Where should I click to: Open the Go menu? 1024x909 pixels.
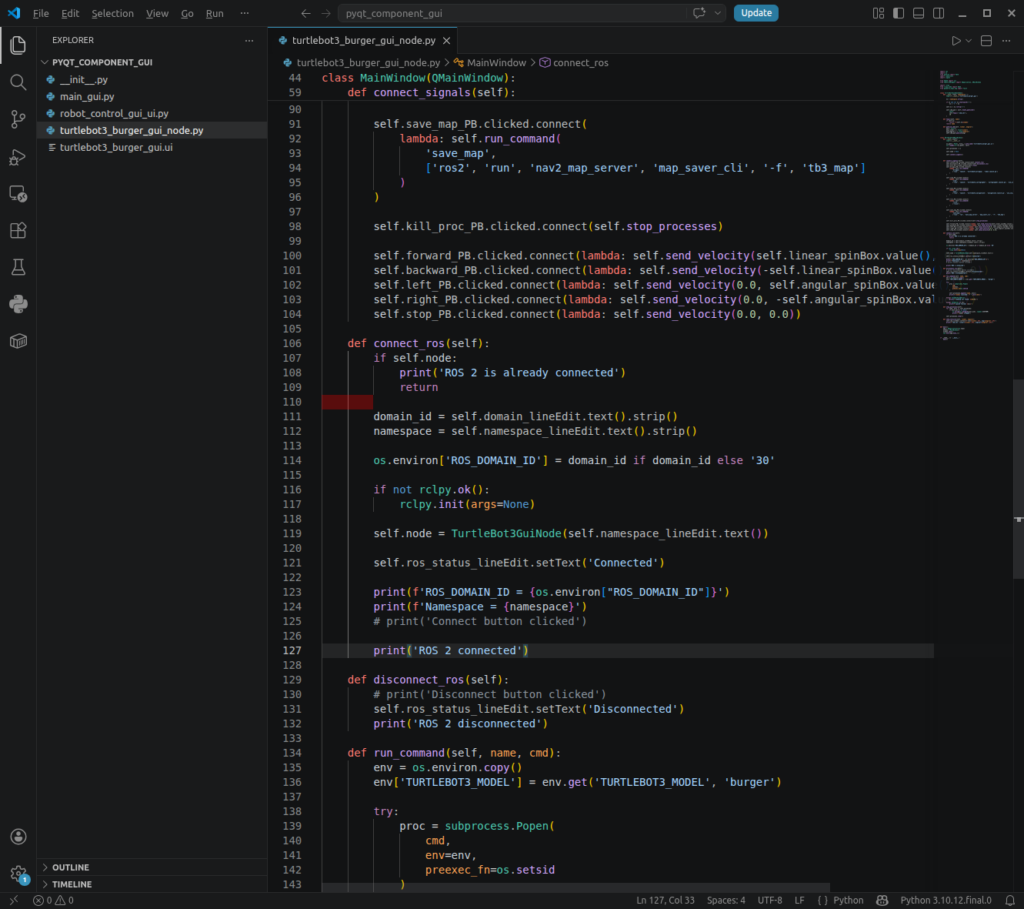click(187, 13)
